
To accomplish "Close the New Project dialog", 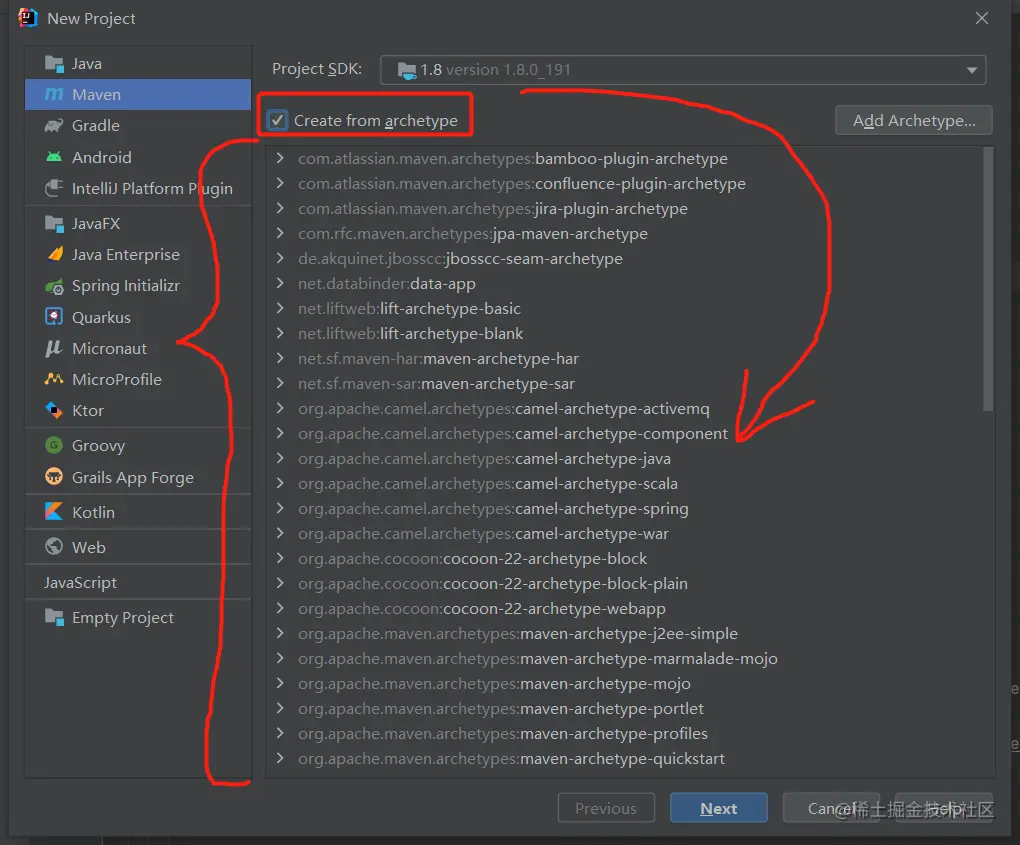I will click(x=982, y=18).
